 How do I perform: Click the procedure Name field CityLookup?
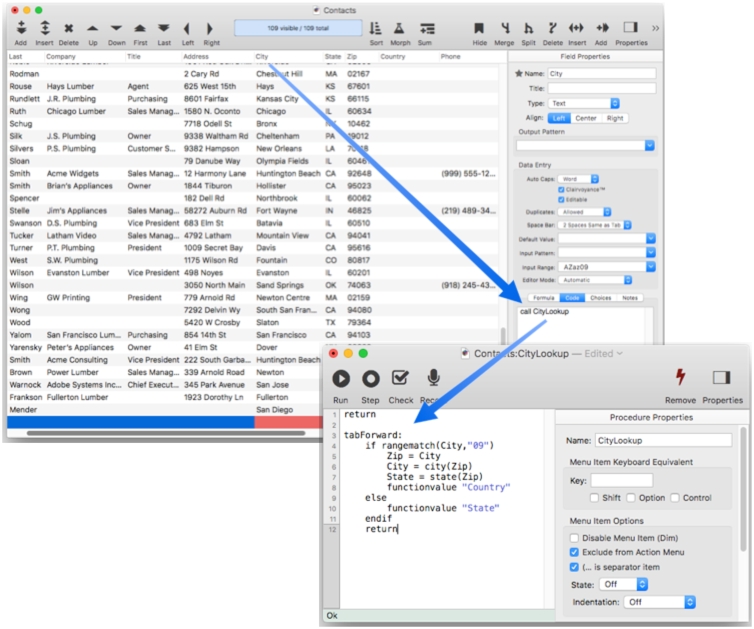(x=663, y=440)
